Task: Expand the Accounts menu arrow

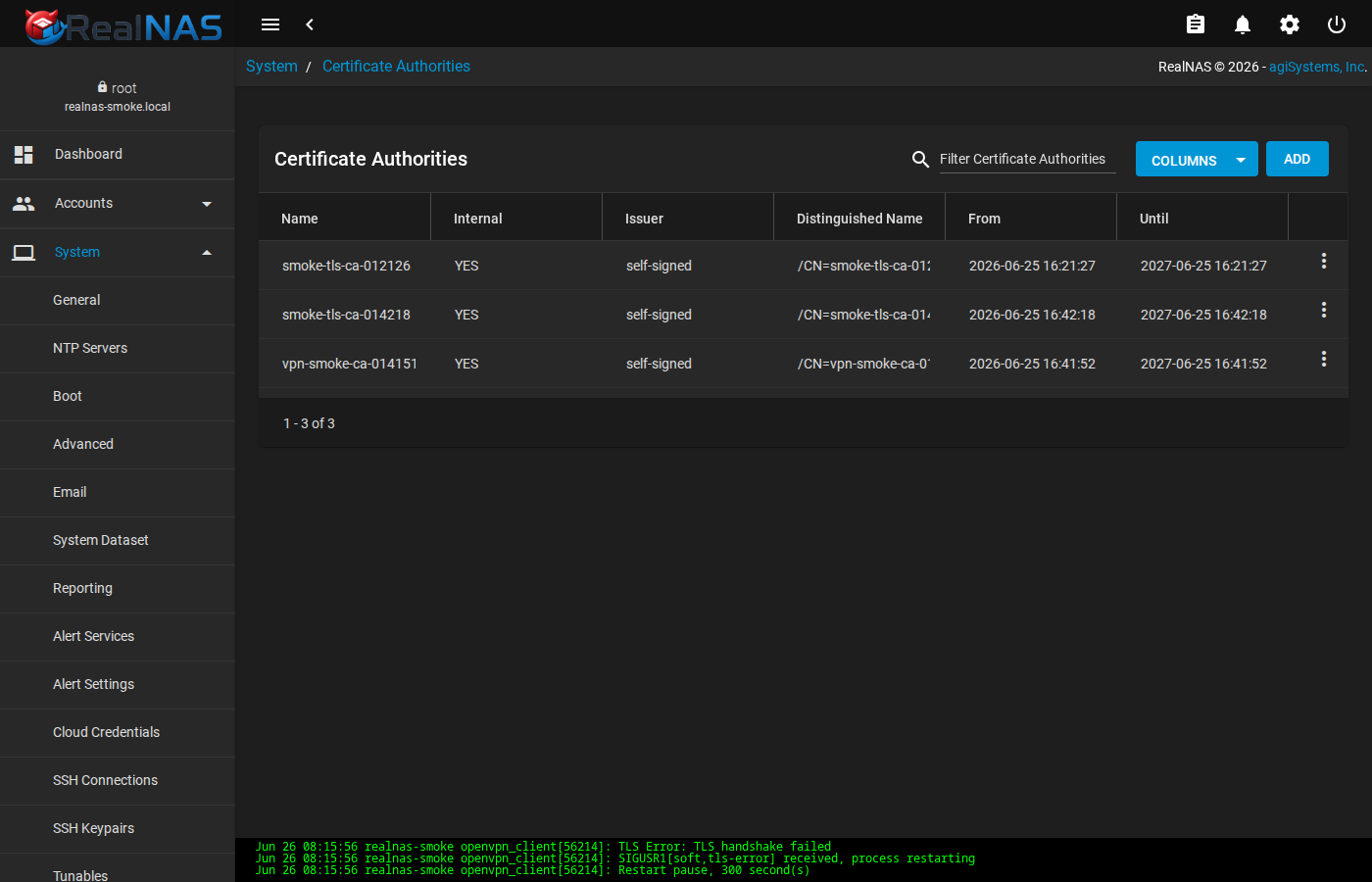Action: (207, 204)
